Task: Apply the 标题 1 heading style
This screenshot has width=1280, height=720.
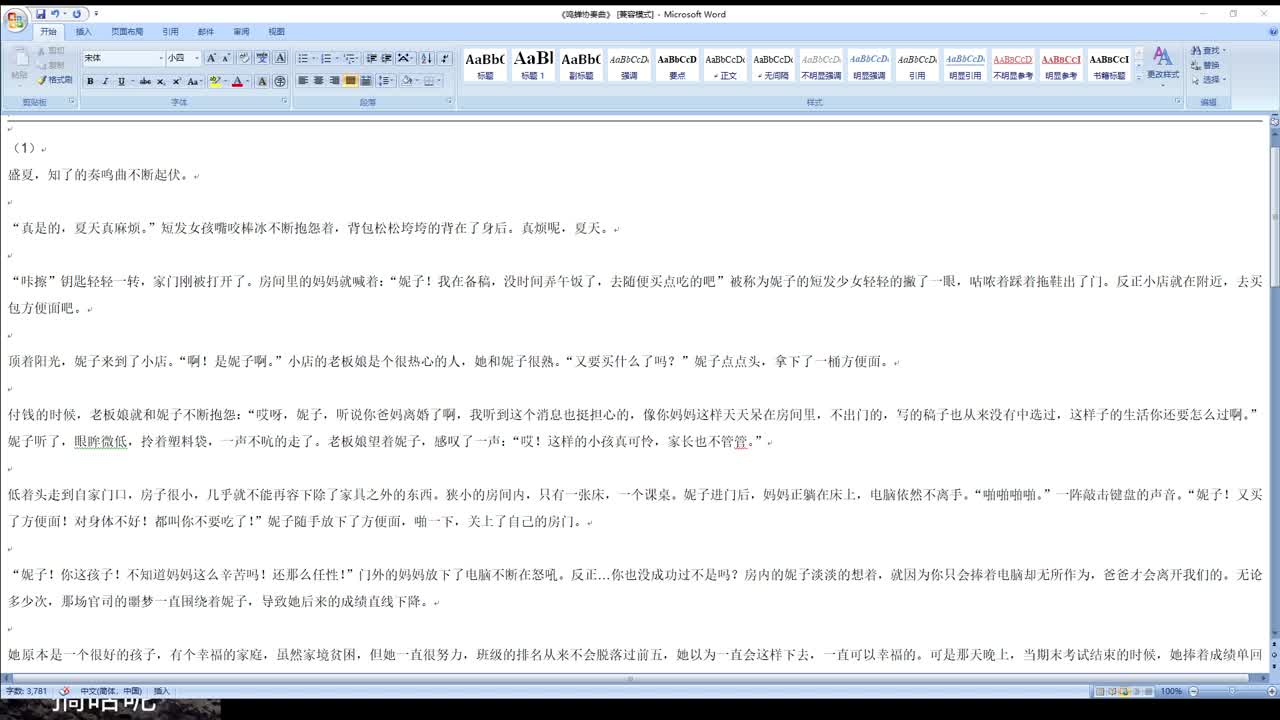Action: [533, 65]
